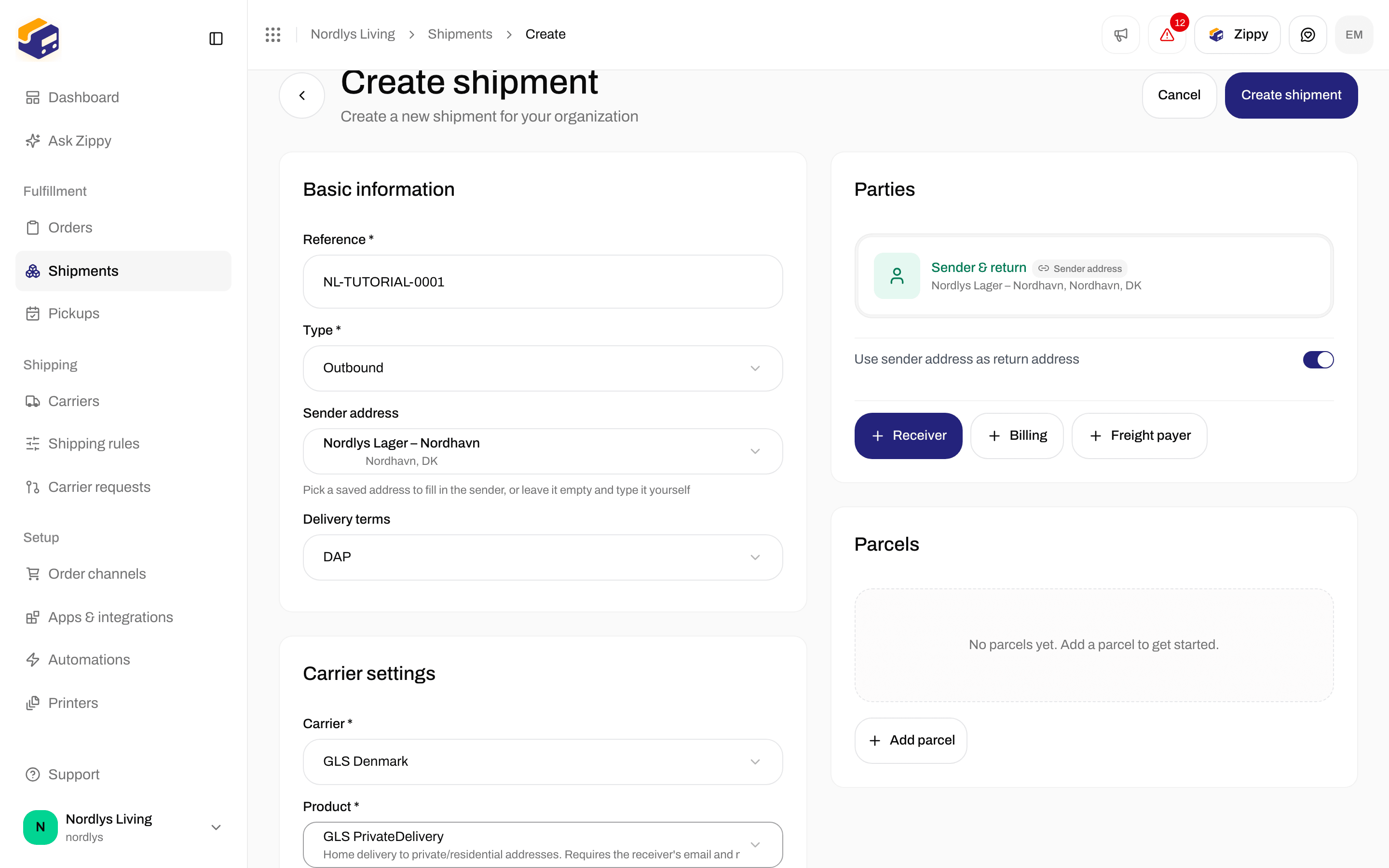Toggle use sender address as return address
The width and height of the screenshot is (1389, 868).
pyautogui.click(x=1318, y=360)
